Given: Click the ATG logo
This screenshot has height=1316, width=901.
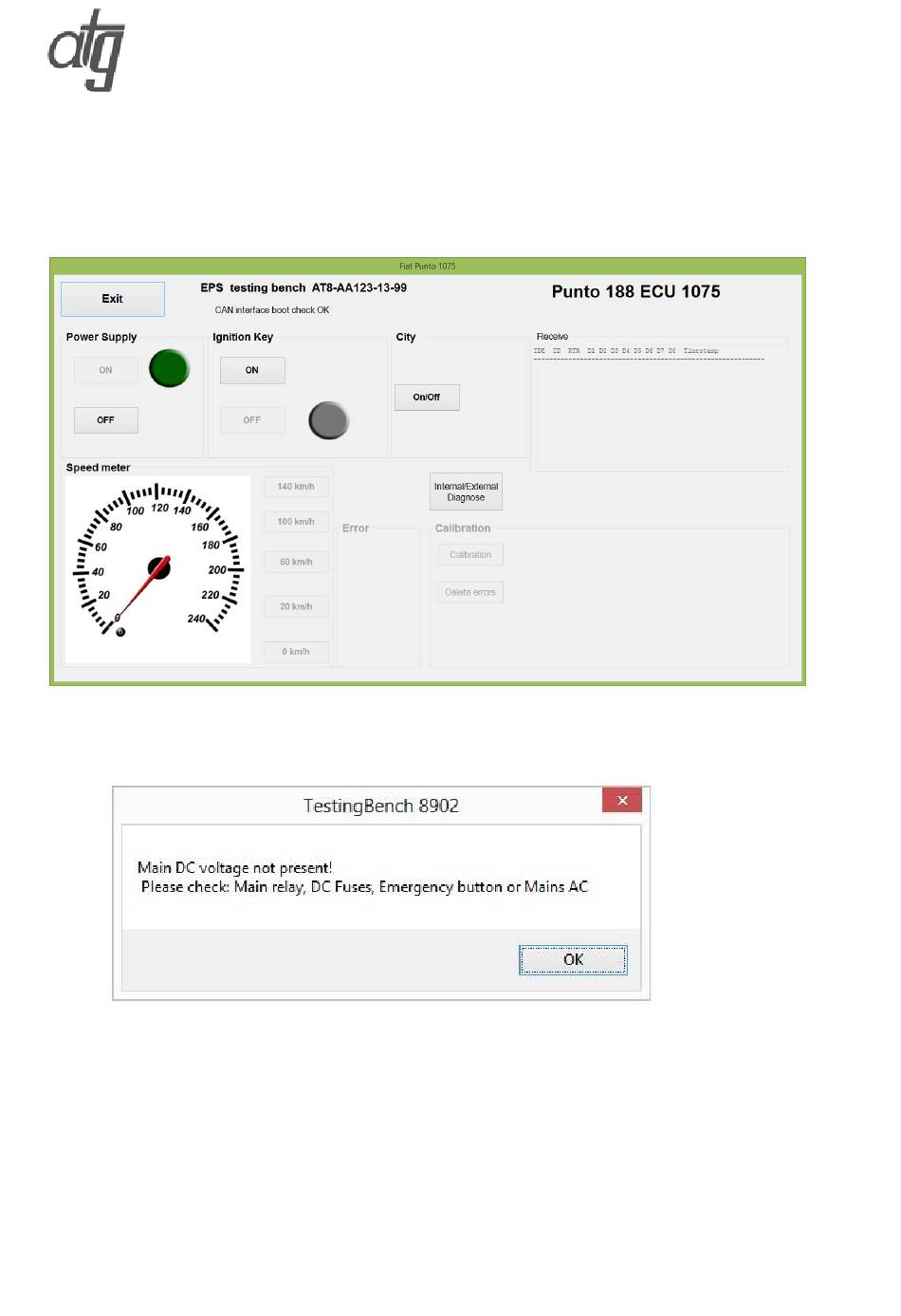Looking at the screenshot, I should tap(86, 50).
